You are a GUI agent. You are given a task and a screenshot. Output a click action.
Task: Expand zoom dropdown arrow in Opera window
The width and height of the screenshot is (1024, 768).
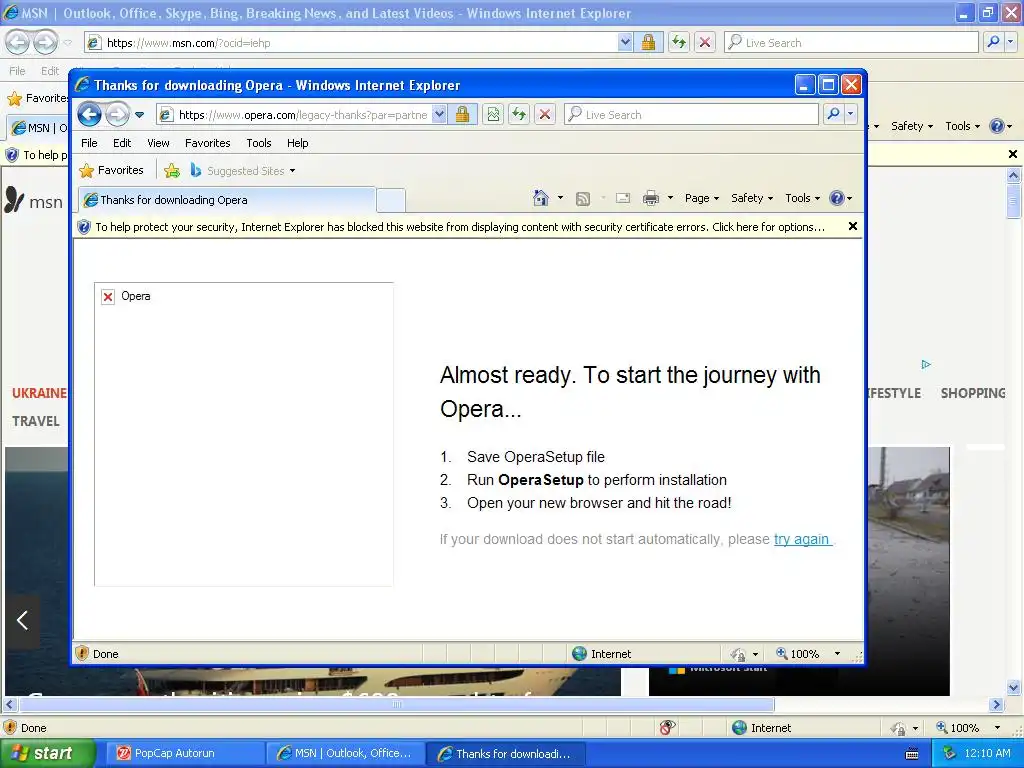[x=837, y=654]
